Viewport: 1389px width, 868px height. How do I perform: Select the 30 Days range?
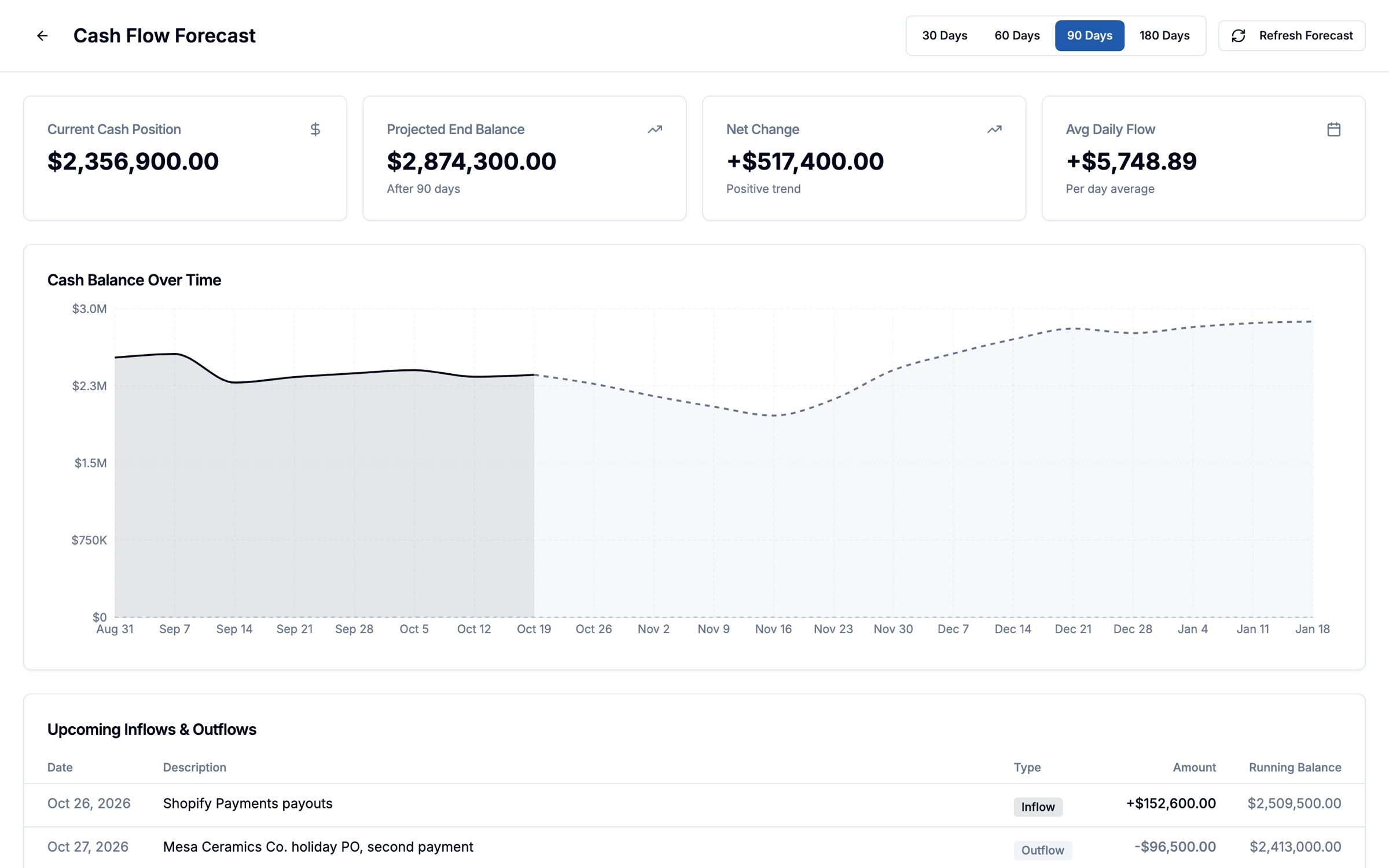click(945, 36)
